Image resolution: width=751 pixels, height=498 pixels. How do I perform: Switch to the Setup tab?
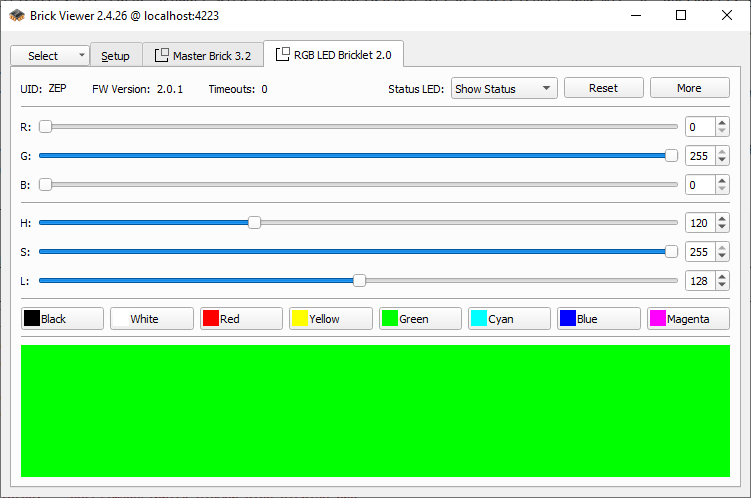click(115, 56)
